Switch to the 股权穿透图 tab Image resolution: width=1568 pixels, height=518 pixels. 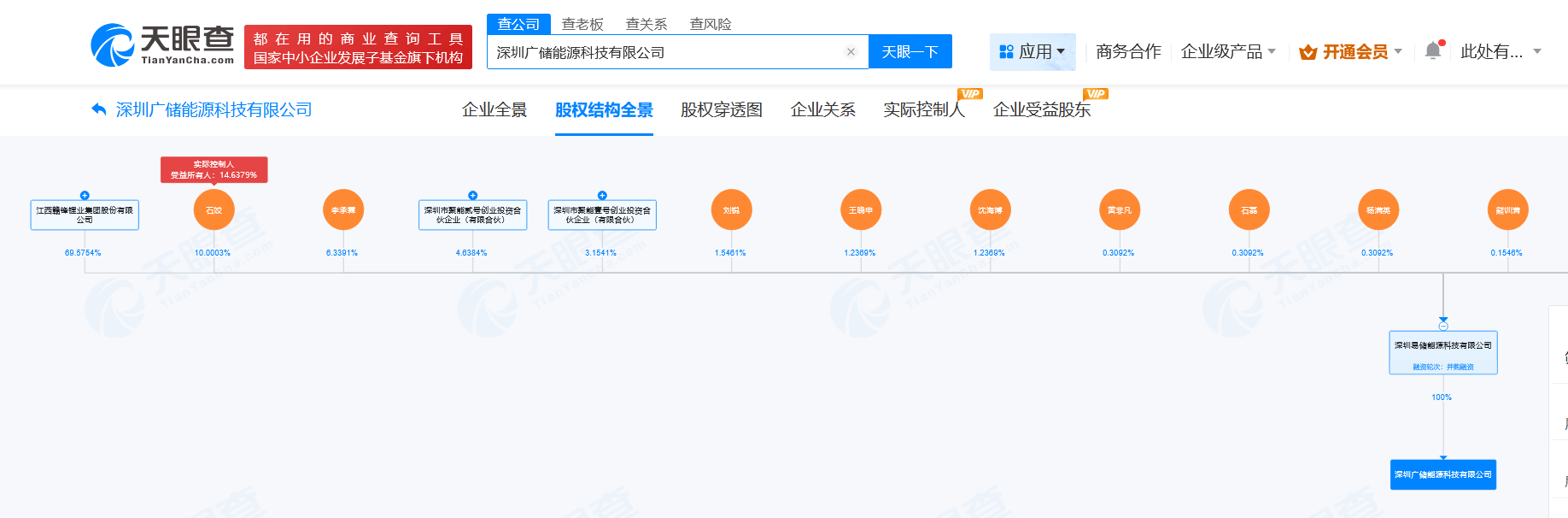[722, 109]
